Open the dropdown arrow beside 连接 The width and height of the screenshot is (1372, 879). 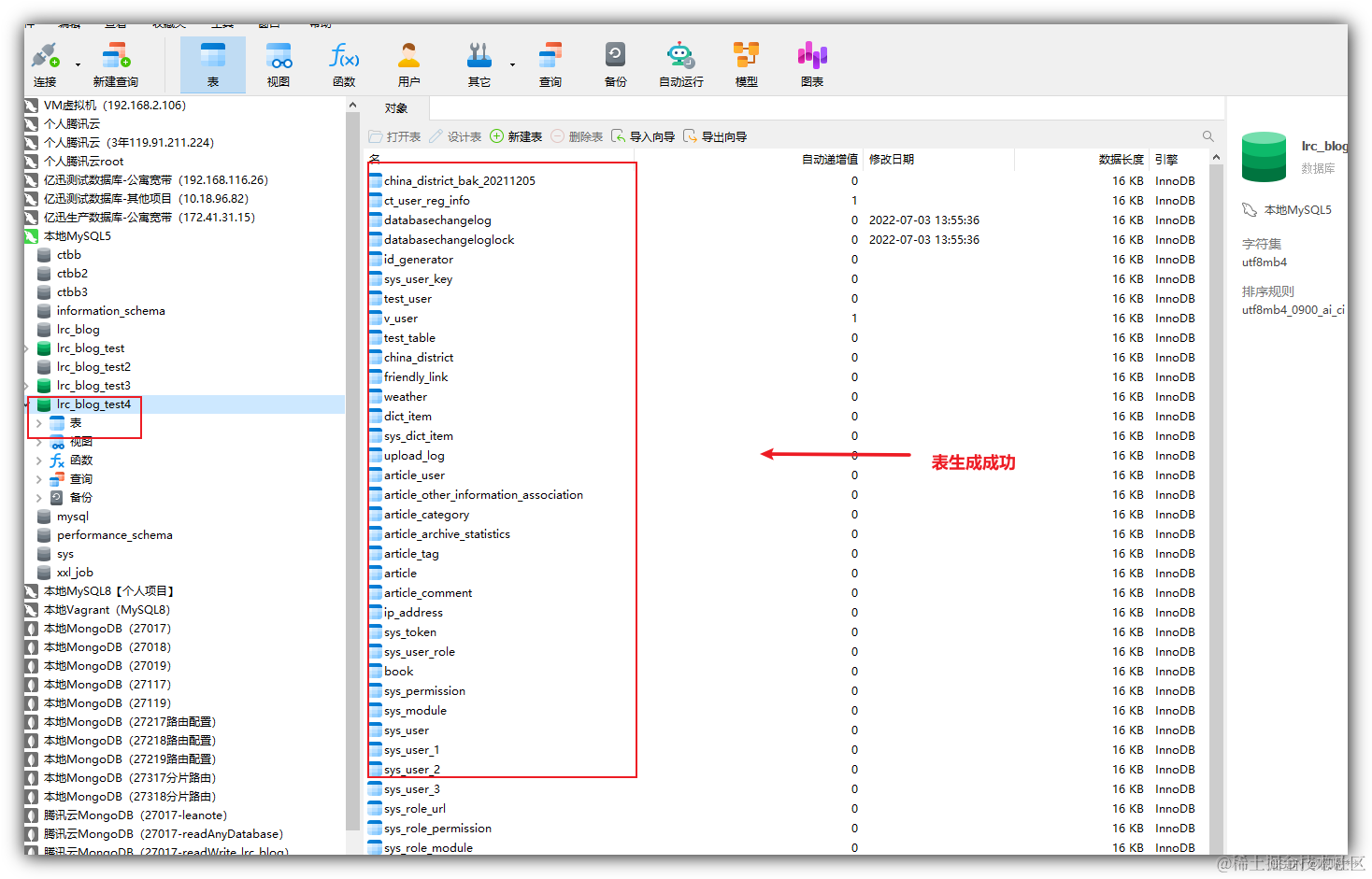78,65
